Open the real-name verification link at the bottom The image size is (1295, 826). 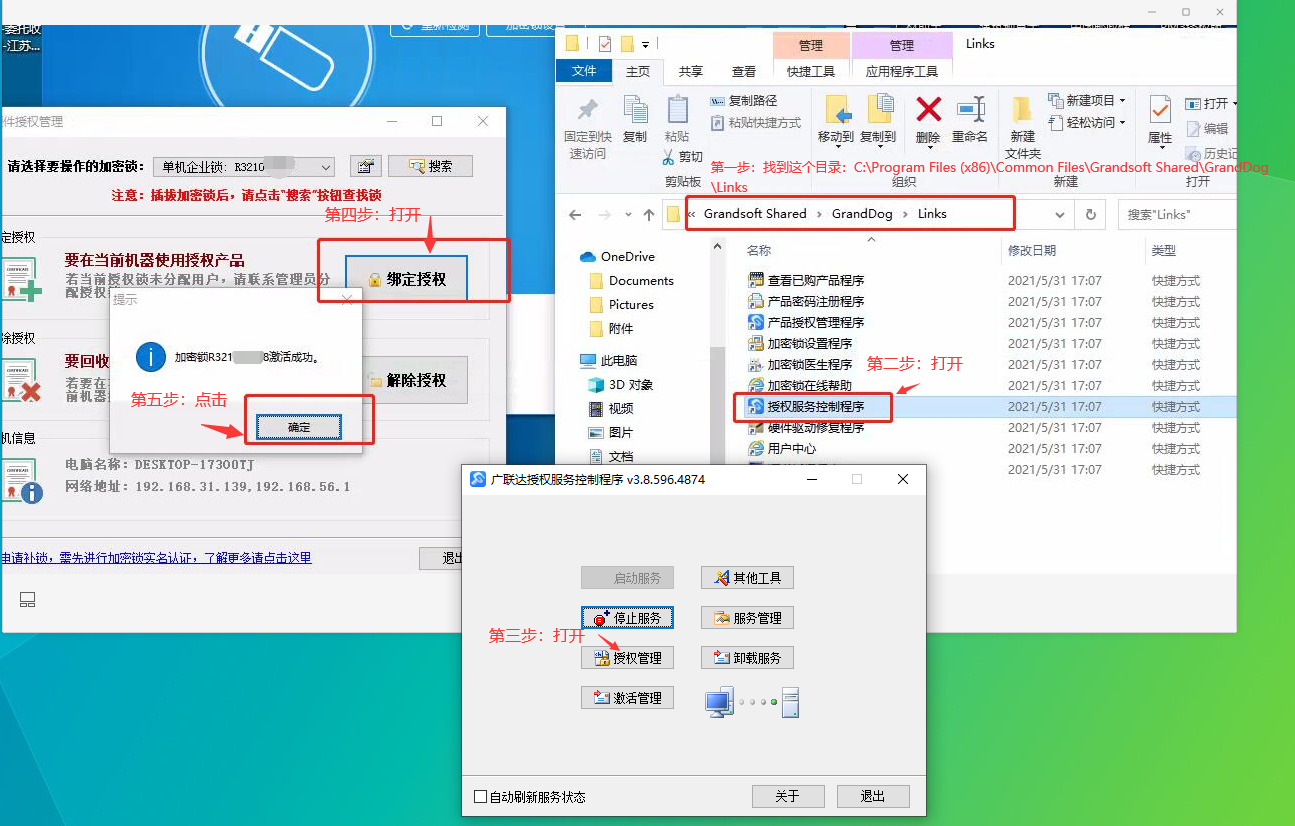click(156, 558)
